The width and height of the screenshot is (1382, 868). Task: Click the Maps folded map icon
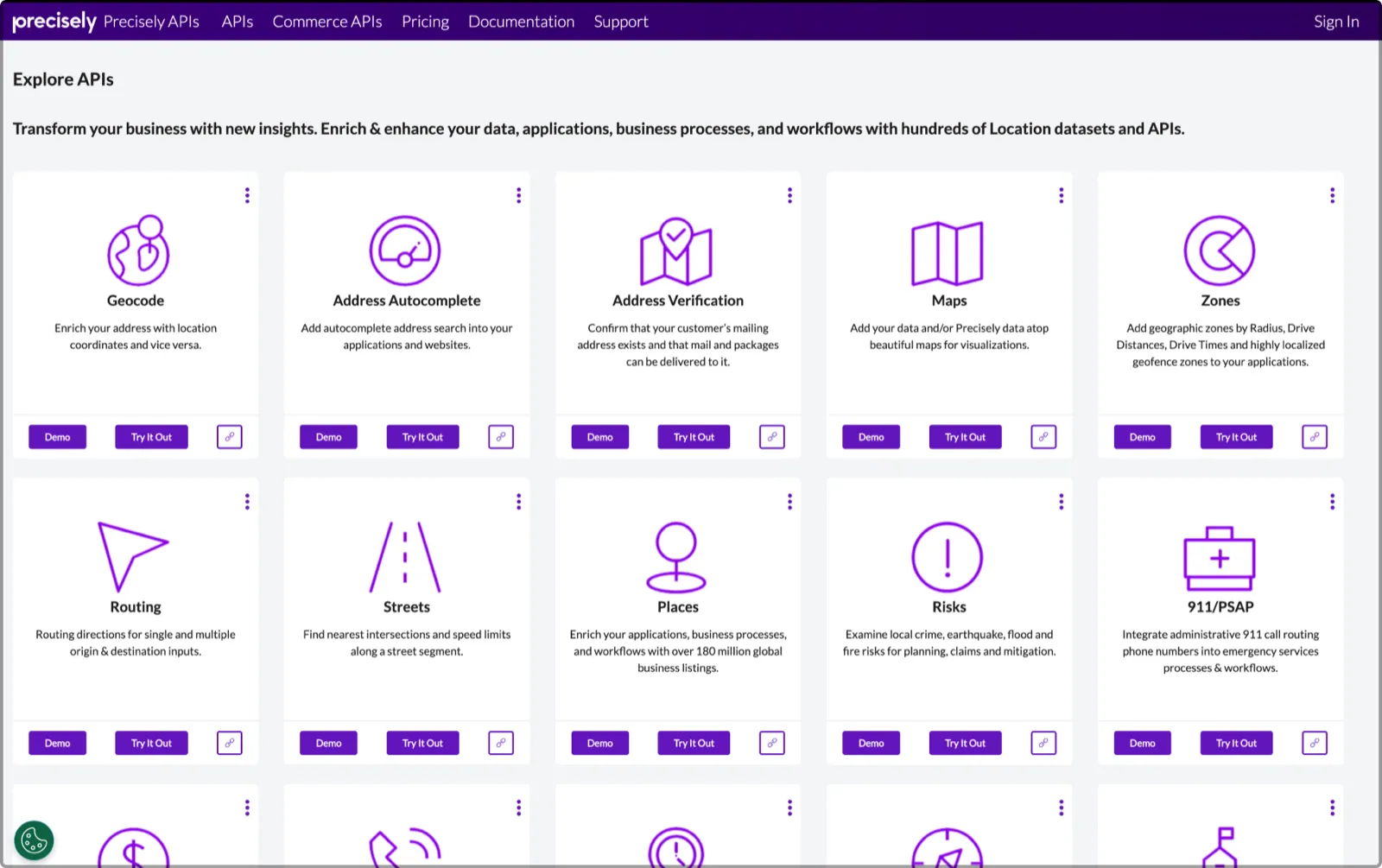(x=948, y=253)
